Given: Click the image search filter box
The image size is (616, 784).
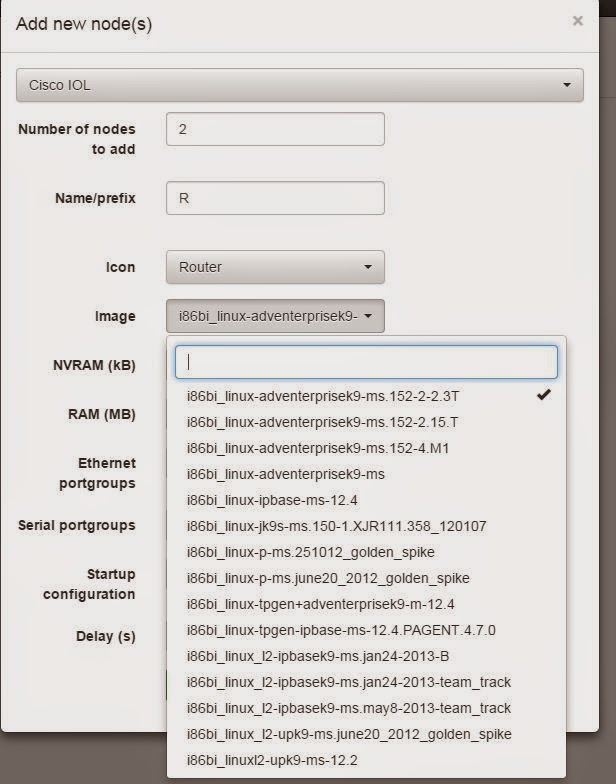Looking at the screenshot, I should [x=366, y=362].
